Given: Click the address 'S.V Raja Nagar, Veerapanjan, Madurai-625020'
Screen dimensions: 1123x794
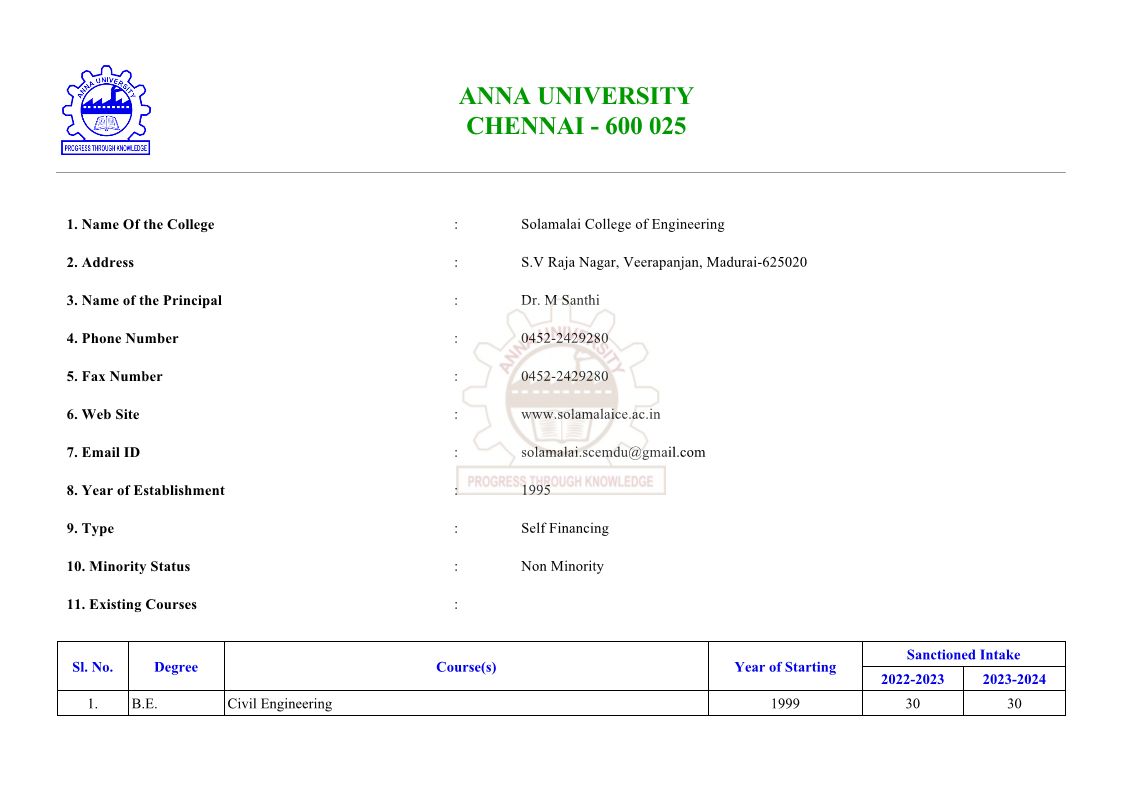Looking at the screenshot, I should click(664, 262).
